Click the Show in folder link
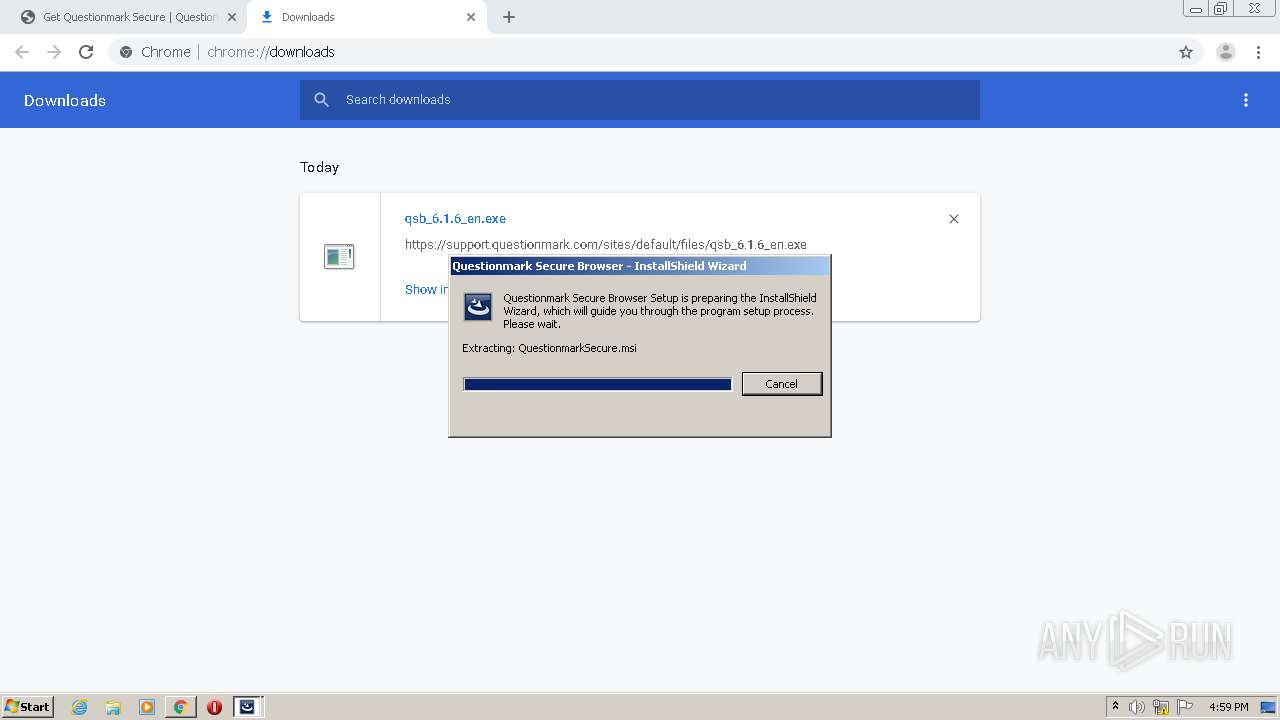The width and height of the screenshot is (1280, 720). (427, 290)
